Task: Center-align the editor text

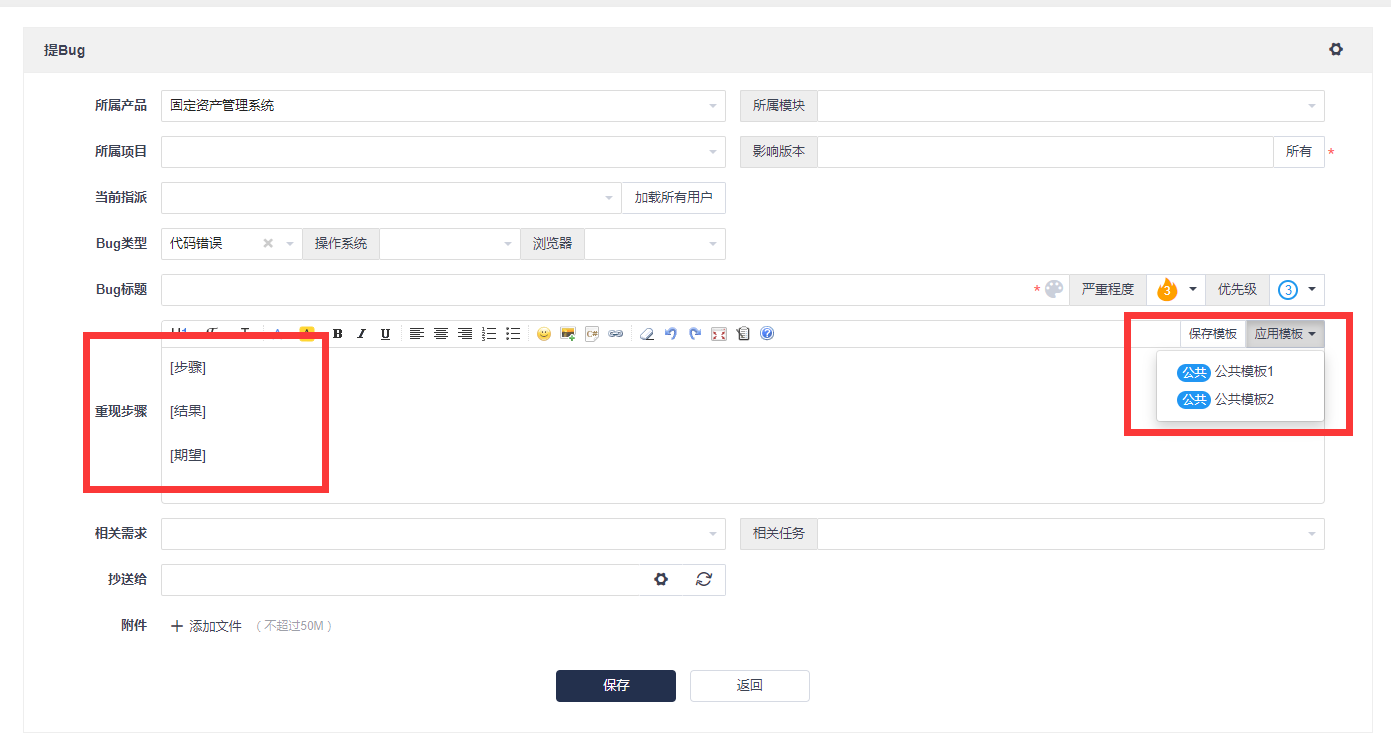Action: point(441,334)
